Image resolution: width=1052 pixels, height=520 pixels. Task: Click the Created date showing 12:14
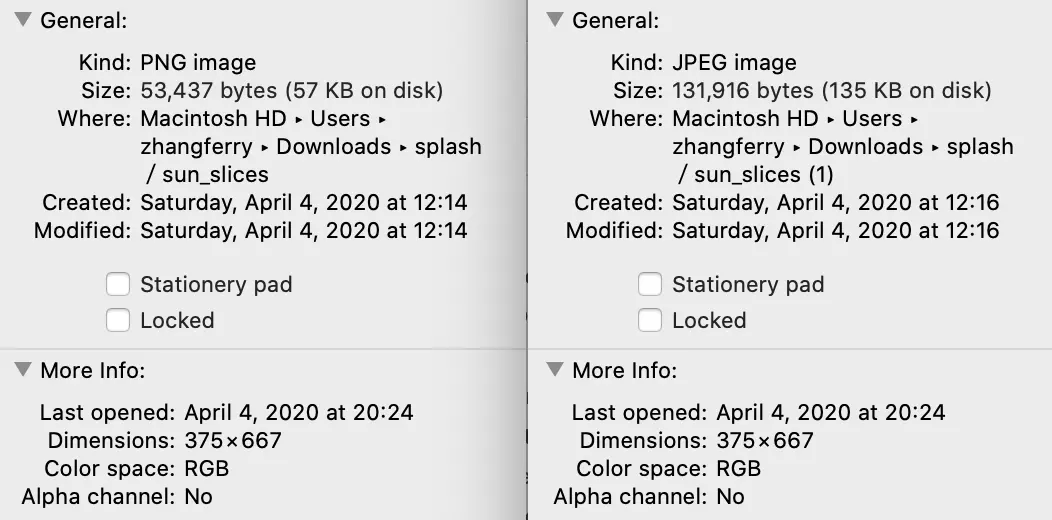tap(303, 203)
